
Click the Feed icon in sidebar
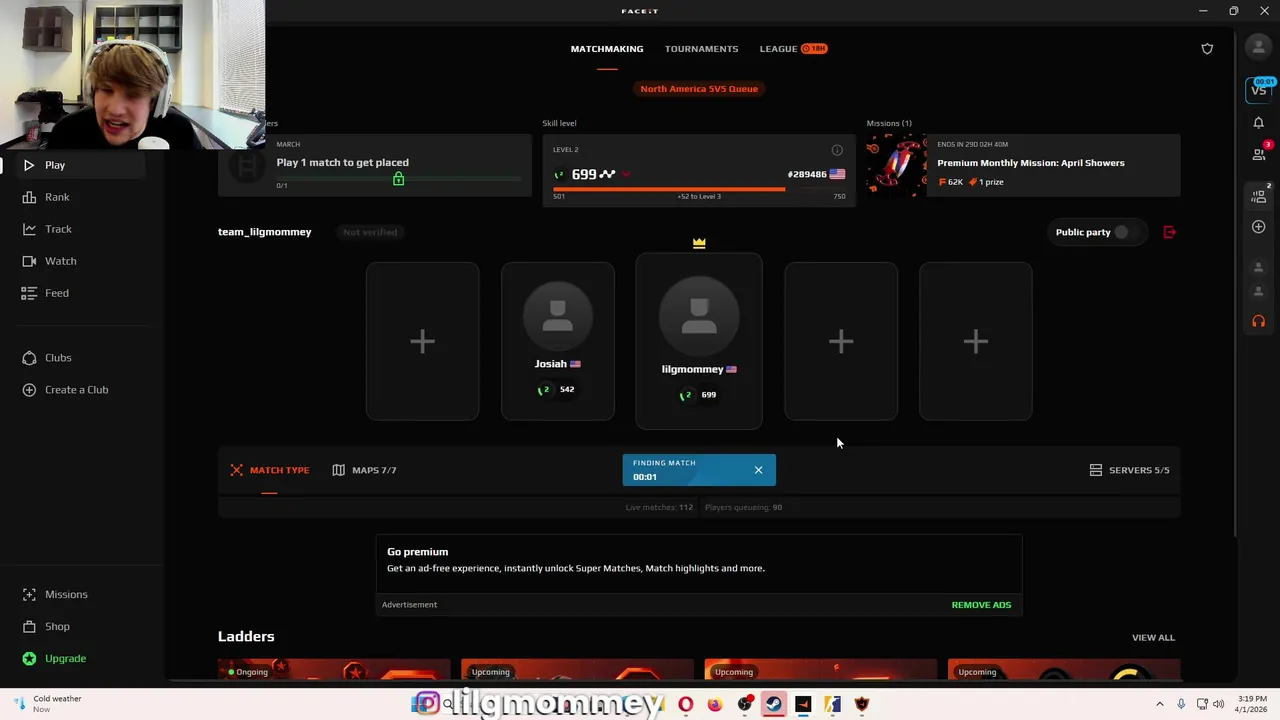[29, 293]
